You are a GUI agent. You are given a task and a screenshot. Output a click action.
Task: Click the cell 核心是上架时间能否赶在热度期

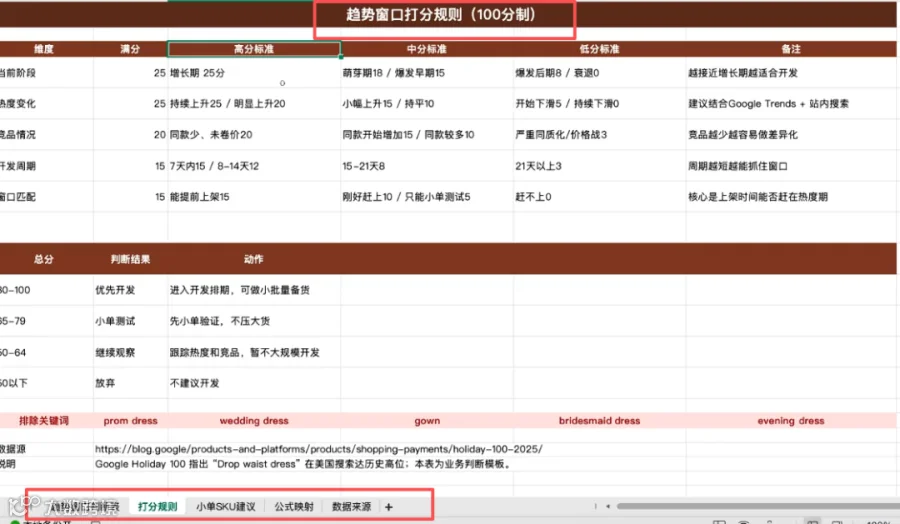point(791,197)
